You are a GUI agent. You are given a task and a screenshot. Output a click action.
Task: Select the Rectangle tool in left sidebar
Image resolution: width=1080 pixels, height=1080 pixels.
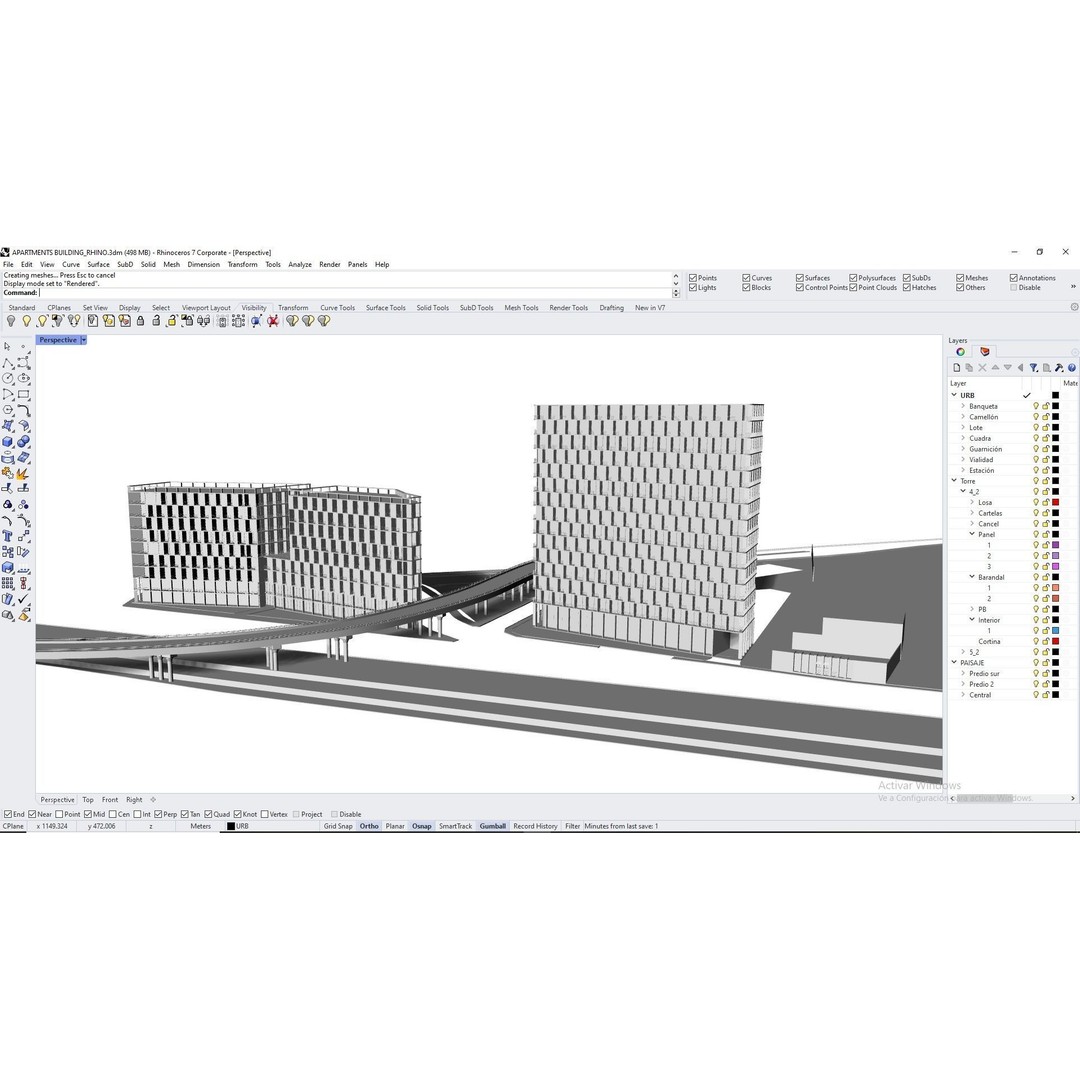pyautogui.click(x=23, y=395)
